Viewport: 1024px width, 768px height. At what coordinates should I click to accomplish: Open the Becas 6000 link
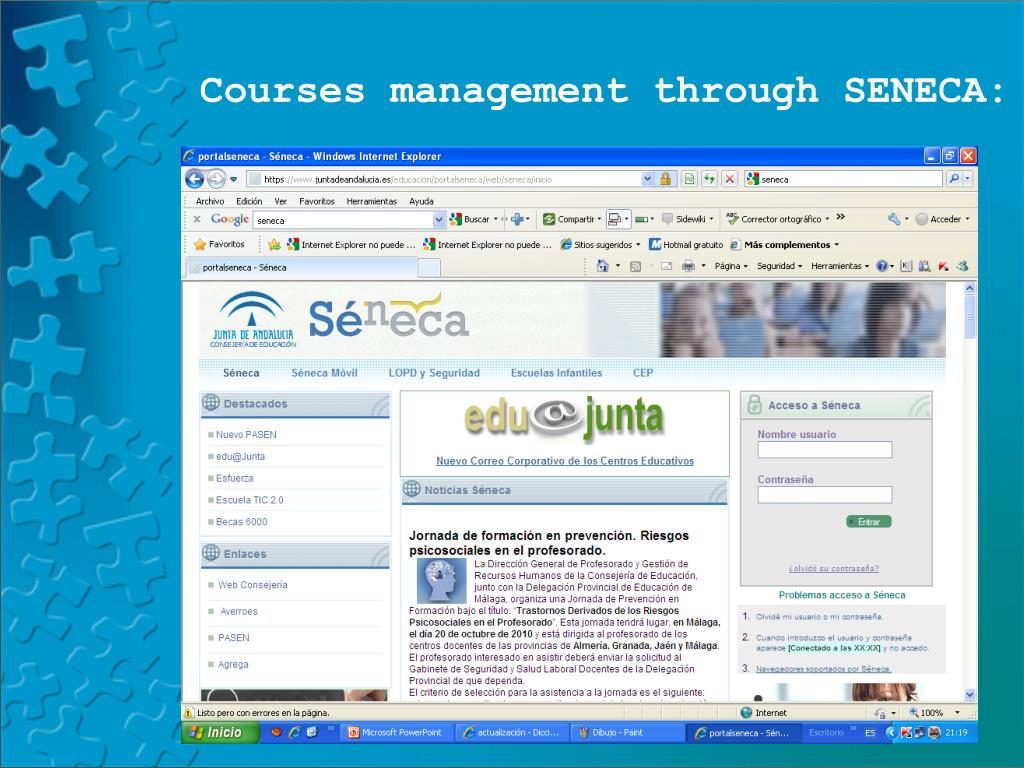242,522
